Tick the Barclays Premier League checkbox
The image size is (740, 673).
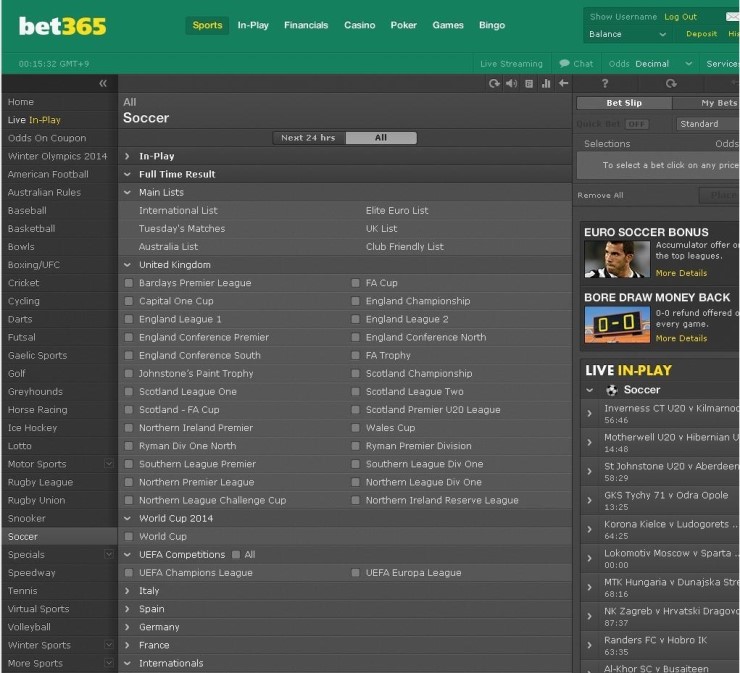(128, 283)
